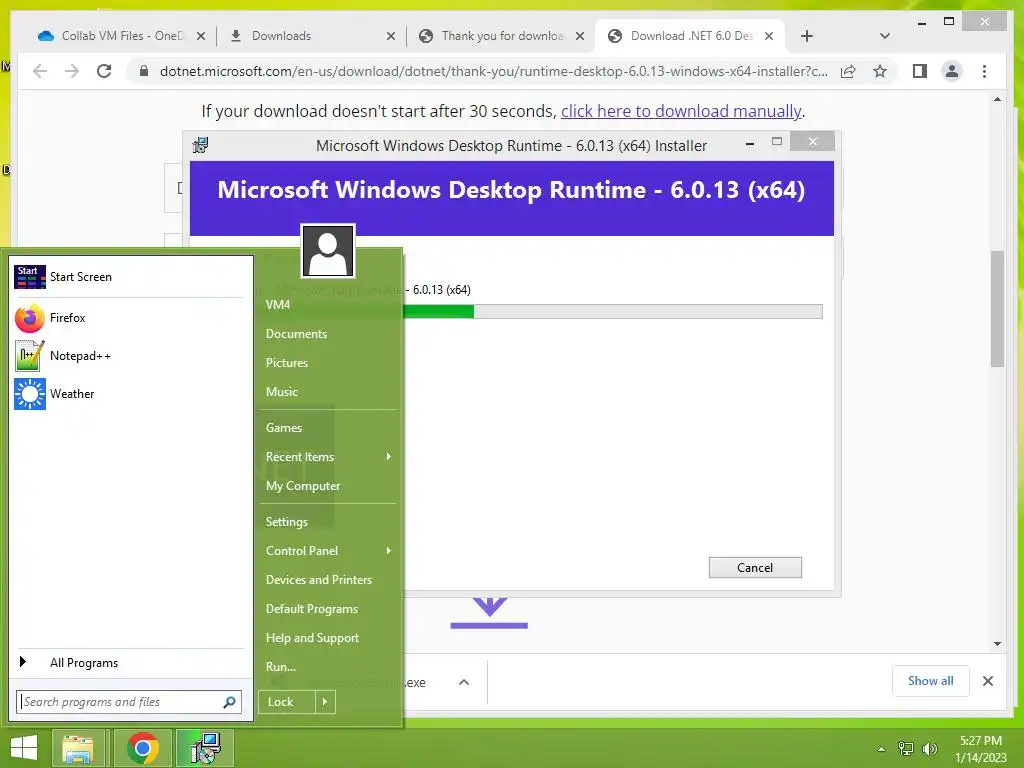Open File Explorer from the taskbar

78,748
